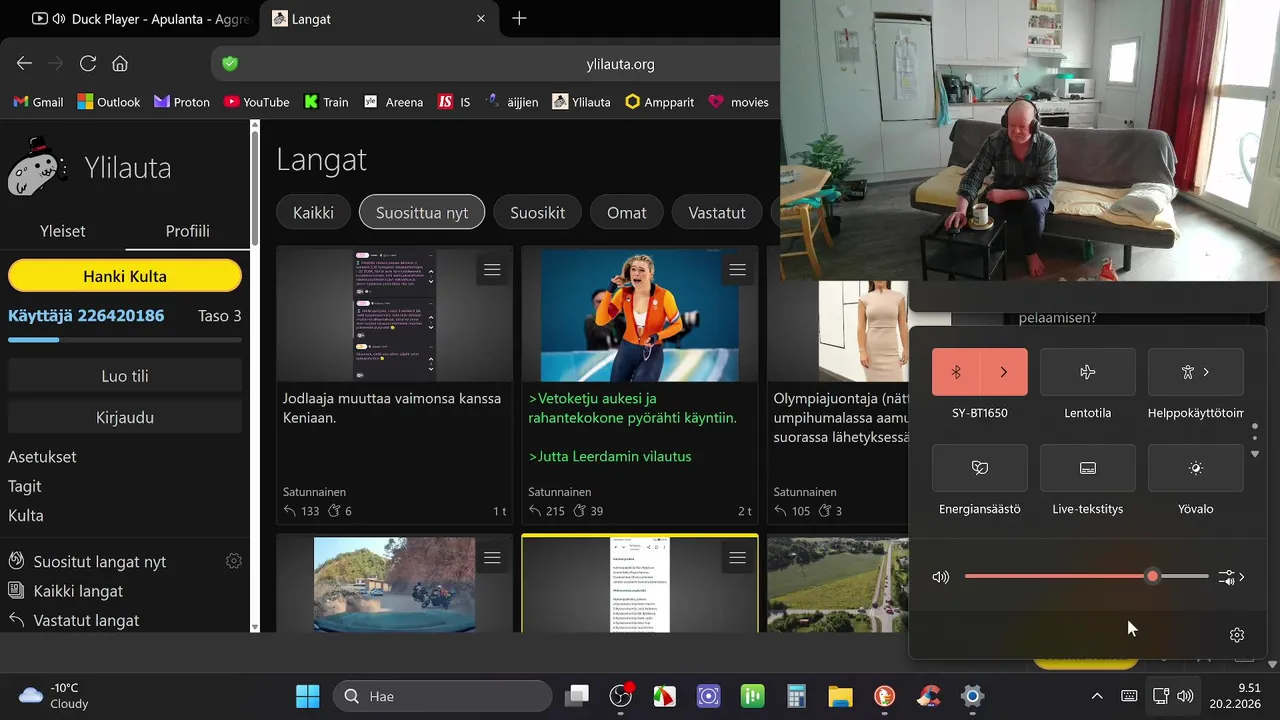Open Outlook bookmark

point(108,102)
